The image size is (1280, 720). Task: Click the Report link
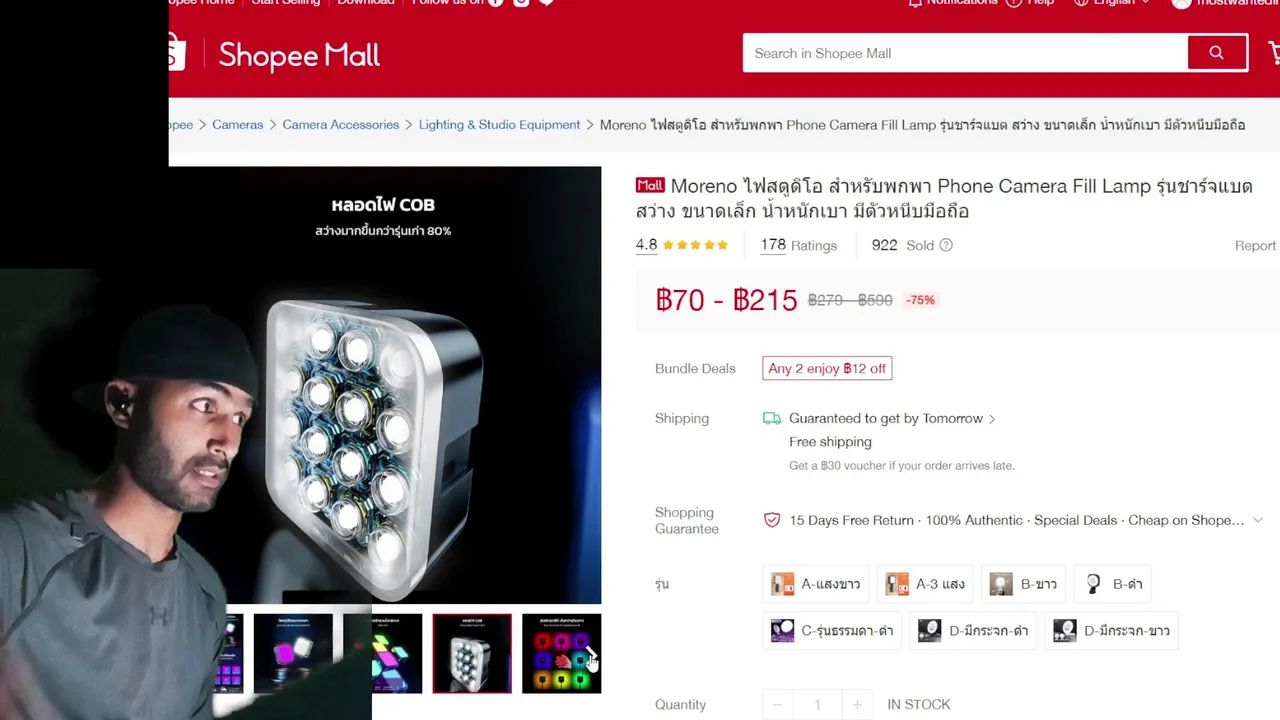click(x=1255, y=246)
